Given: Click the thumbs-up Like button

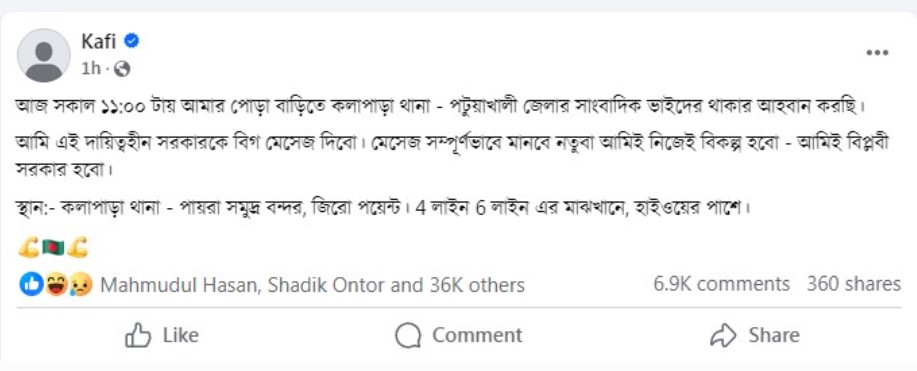Looking at the screenshot, I should 162,335.
